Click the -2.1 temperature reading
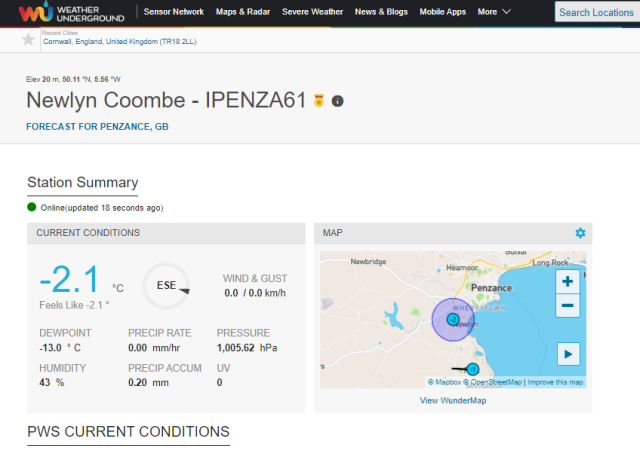The width and height of the screenshot is (640, 451). (x=69, y=280)
